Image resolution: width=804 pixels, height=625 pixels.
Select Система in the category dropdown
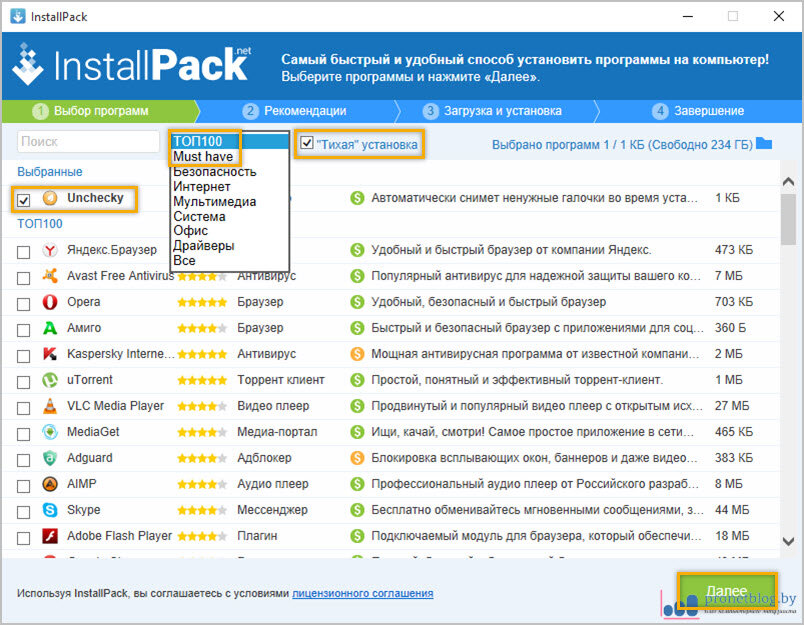[x=230, y=216]
